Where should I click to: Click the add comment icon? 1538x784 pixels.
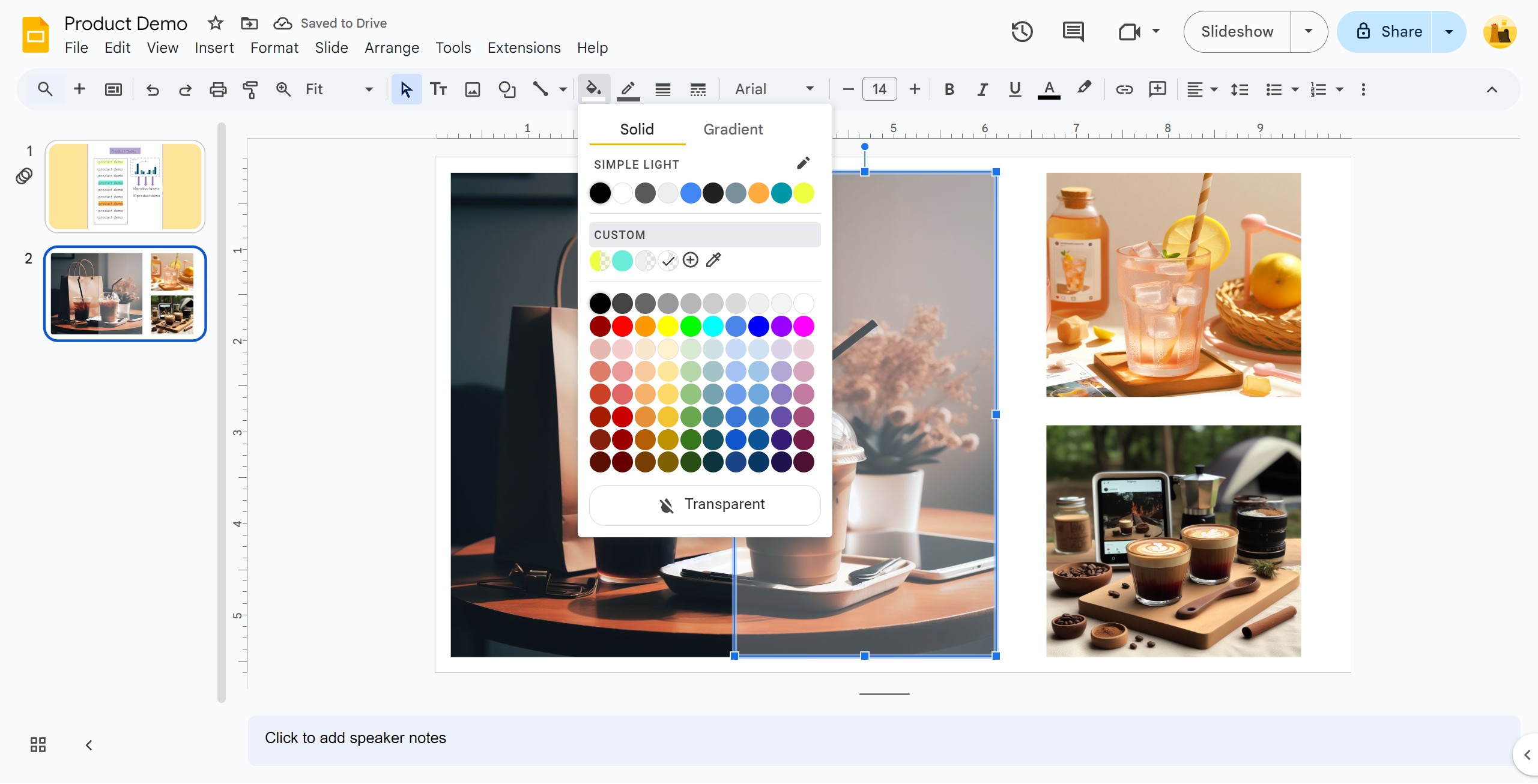click(x=1157, y=89)
